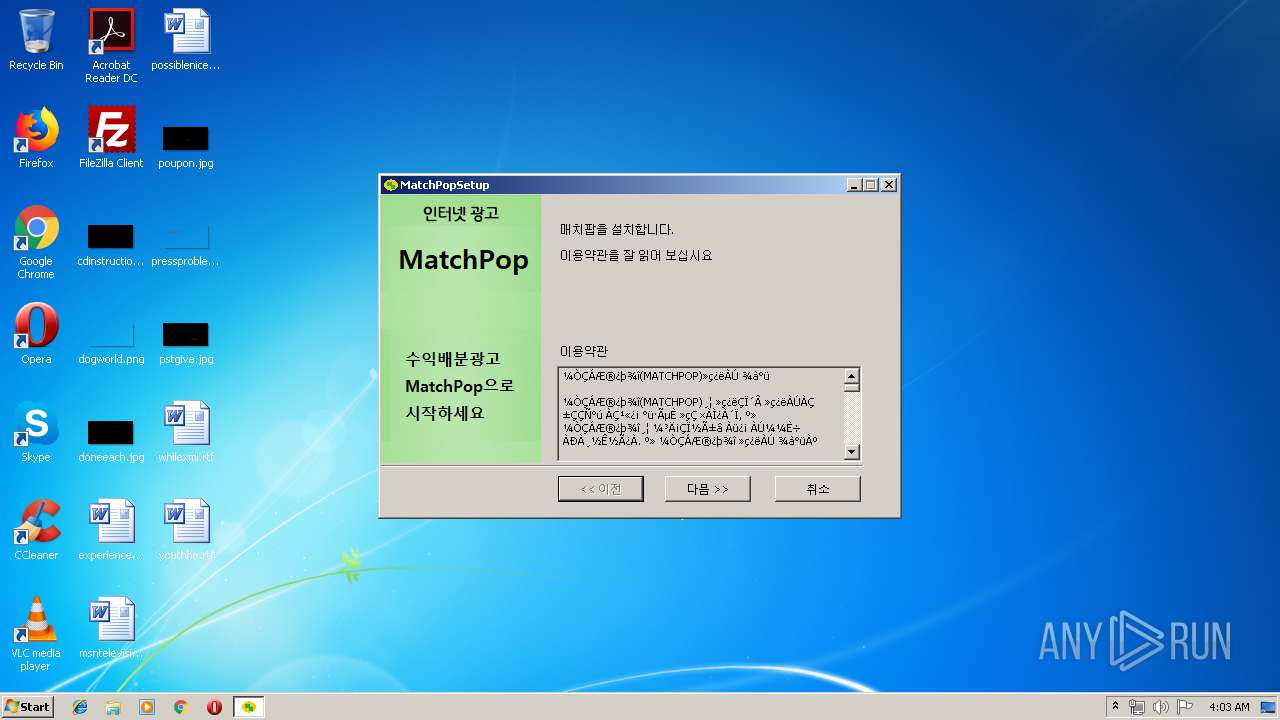Launch Acrobat Reader DC shortcut
Screen dimensions: 1280x720
[x=111, y=46]
